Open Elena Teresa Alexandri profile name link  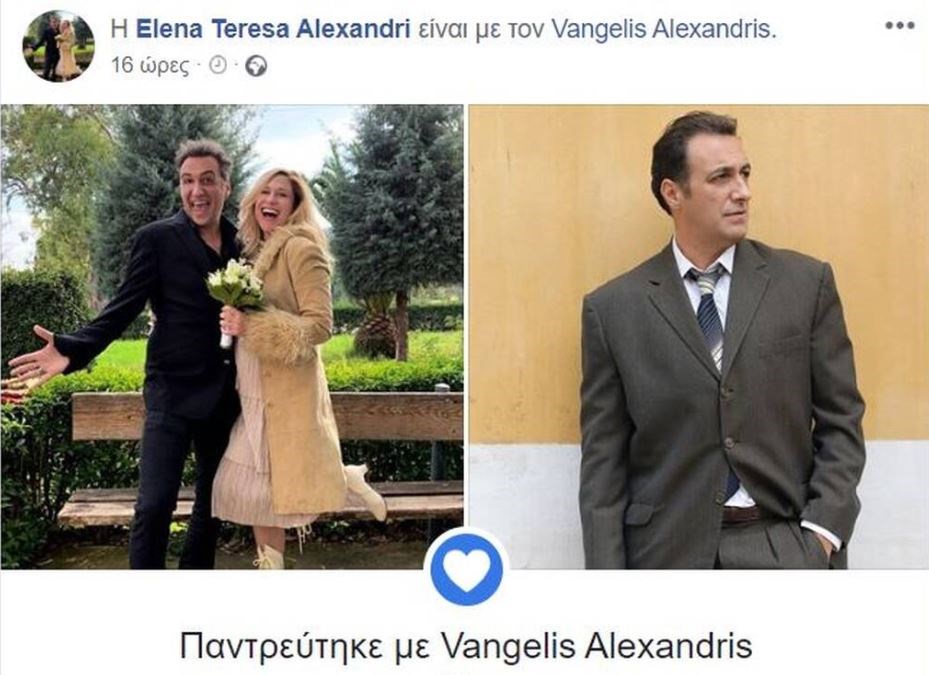point(273,28)
